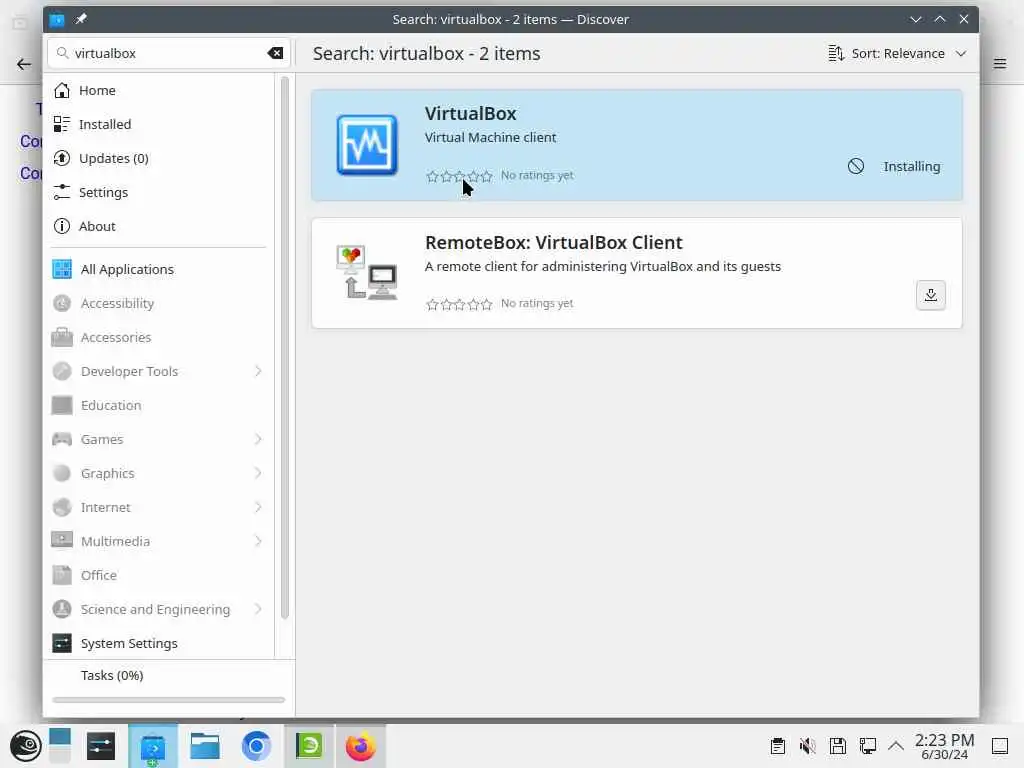
Task: Open the VirtualBox app icon
Action: (x=367, y=145)
